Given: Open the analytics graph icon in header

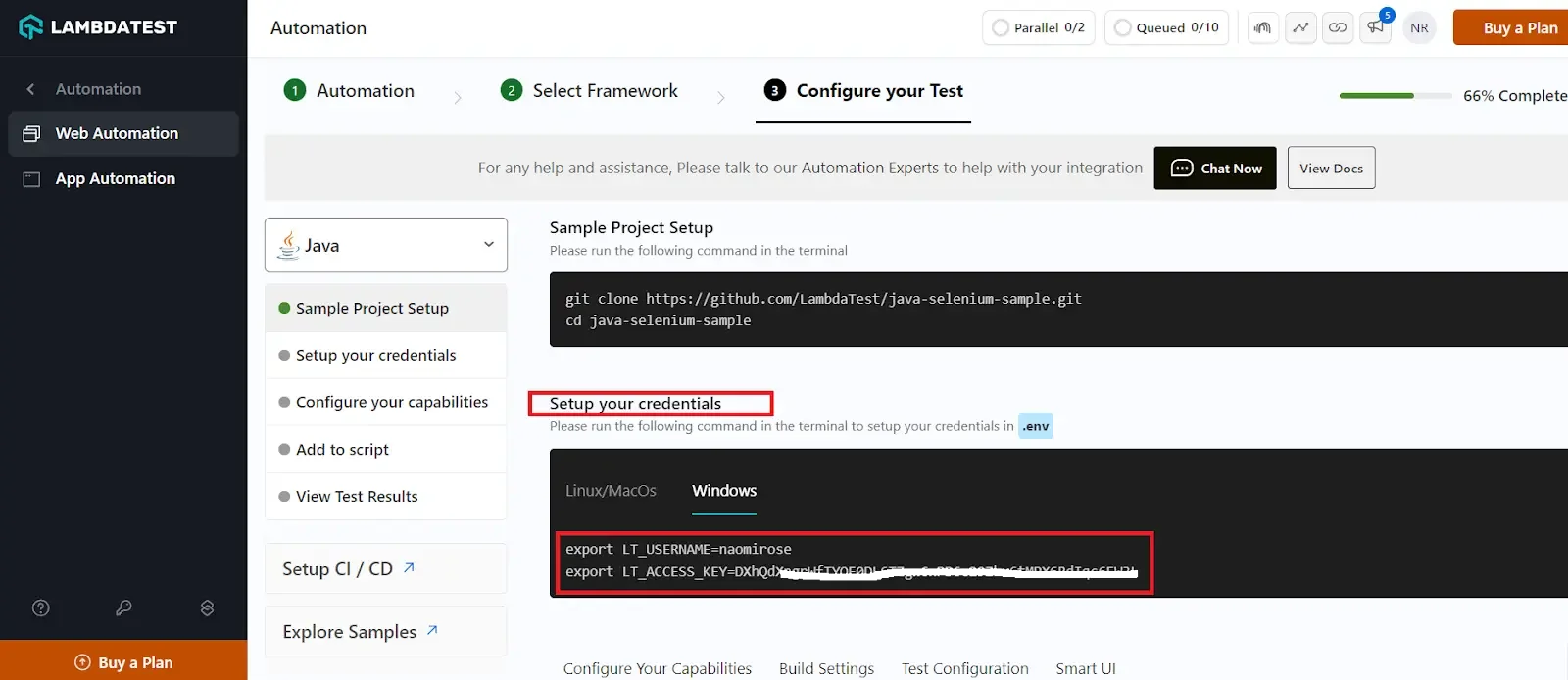Looking at the screenshot, I should pyautogui.click(x=1300, y=27).
